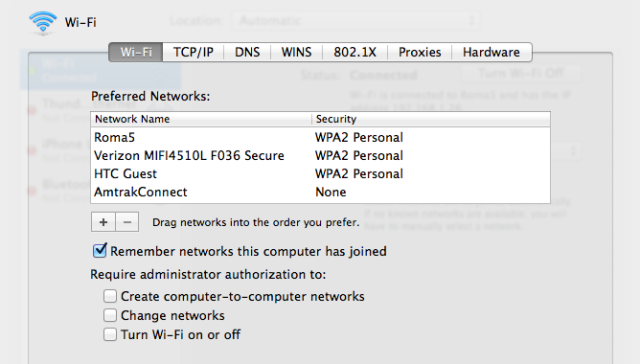Sort by Security column header
This screenshot has width=640, height=364.
(431, 119)
